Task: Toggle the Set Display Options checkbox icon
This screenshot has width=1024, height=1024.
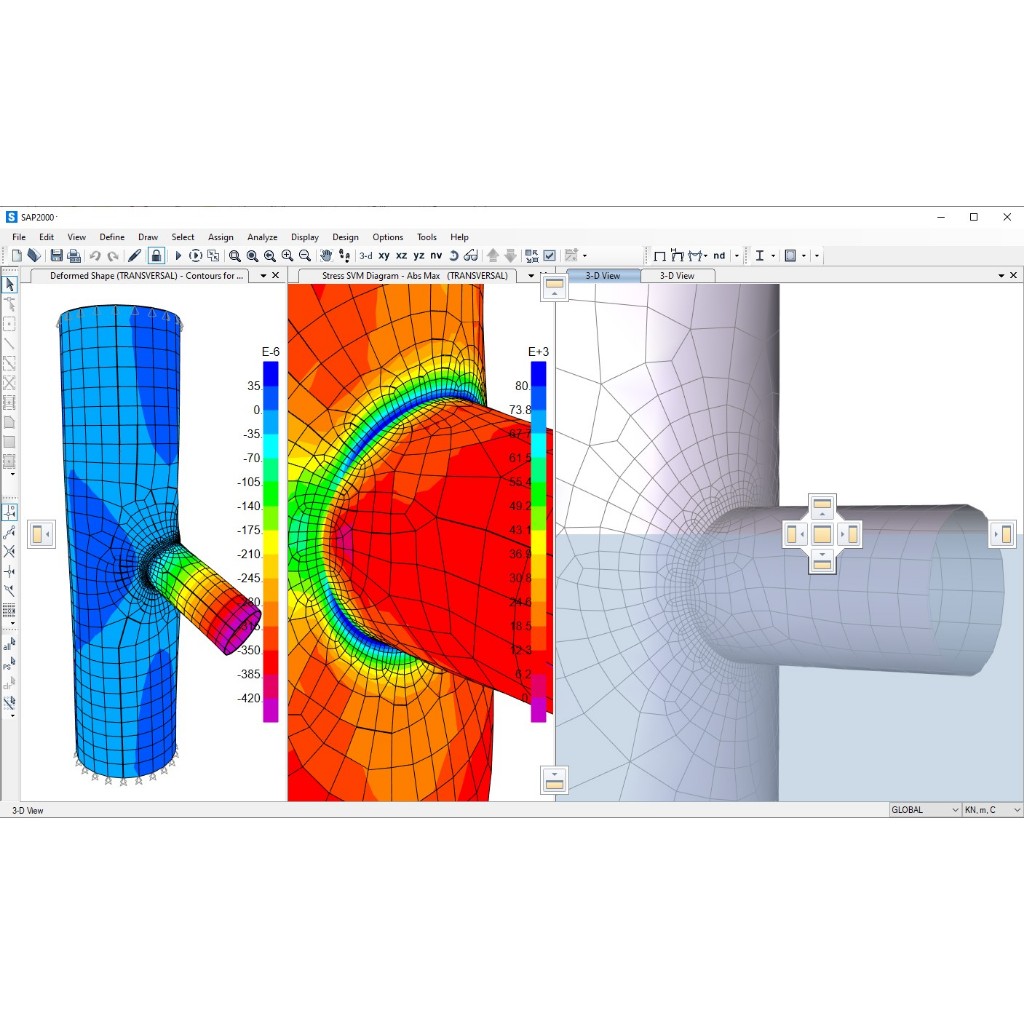Action: (x=549, y=255)
